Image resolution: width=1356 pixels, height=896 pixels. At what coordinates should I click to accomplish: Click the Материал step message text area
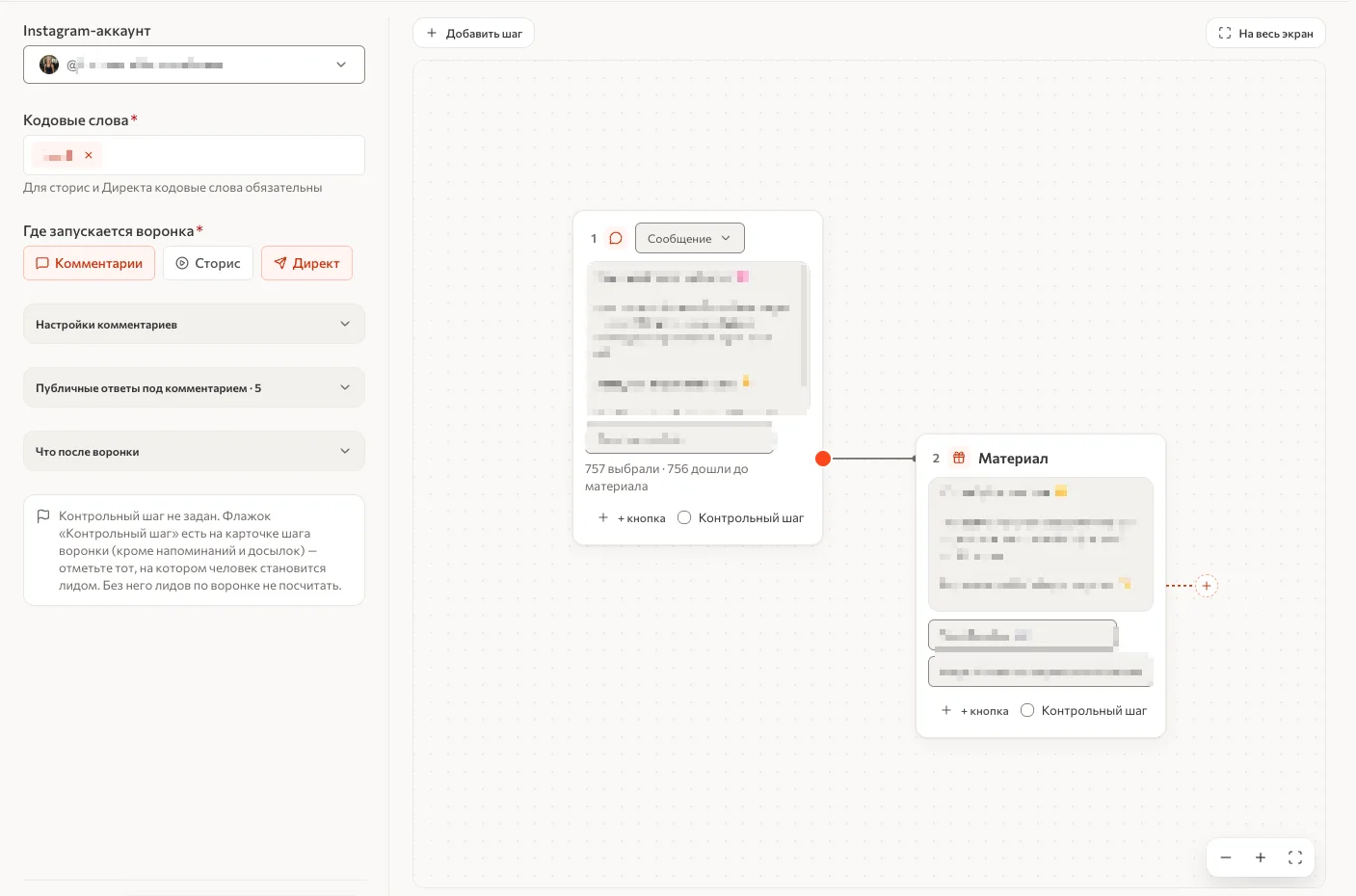(1041, 544)
